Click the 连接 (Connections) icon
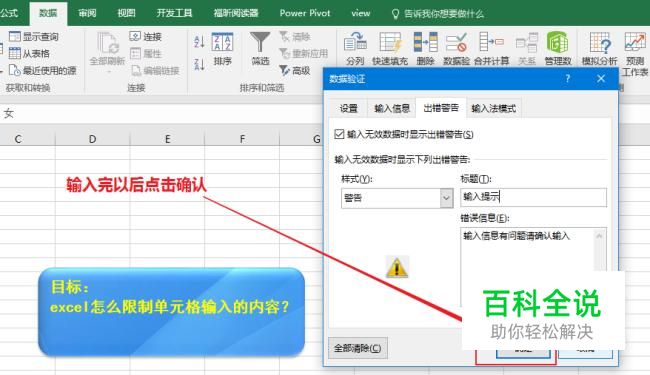The height and width of the screenshot is (375, 650). (135, 36)
